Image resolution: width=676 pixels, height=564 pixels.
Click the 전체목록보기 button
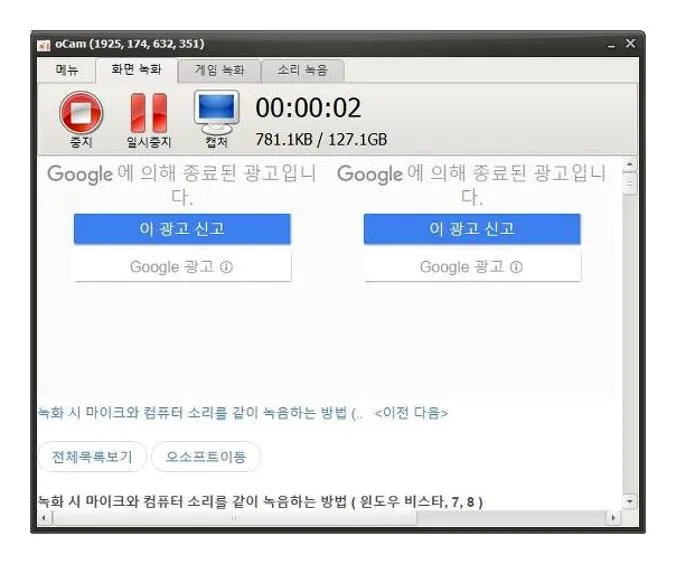coord(92,456)
